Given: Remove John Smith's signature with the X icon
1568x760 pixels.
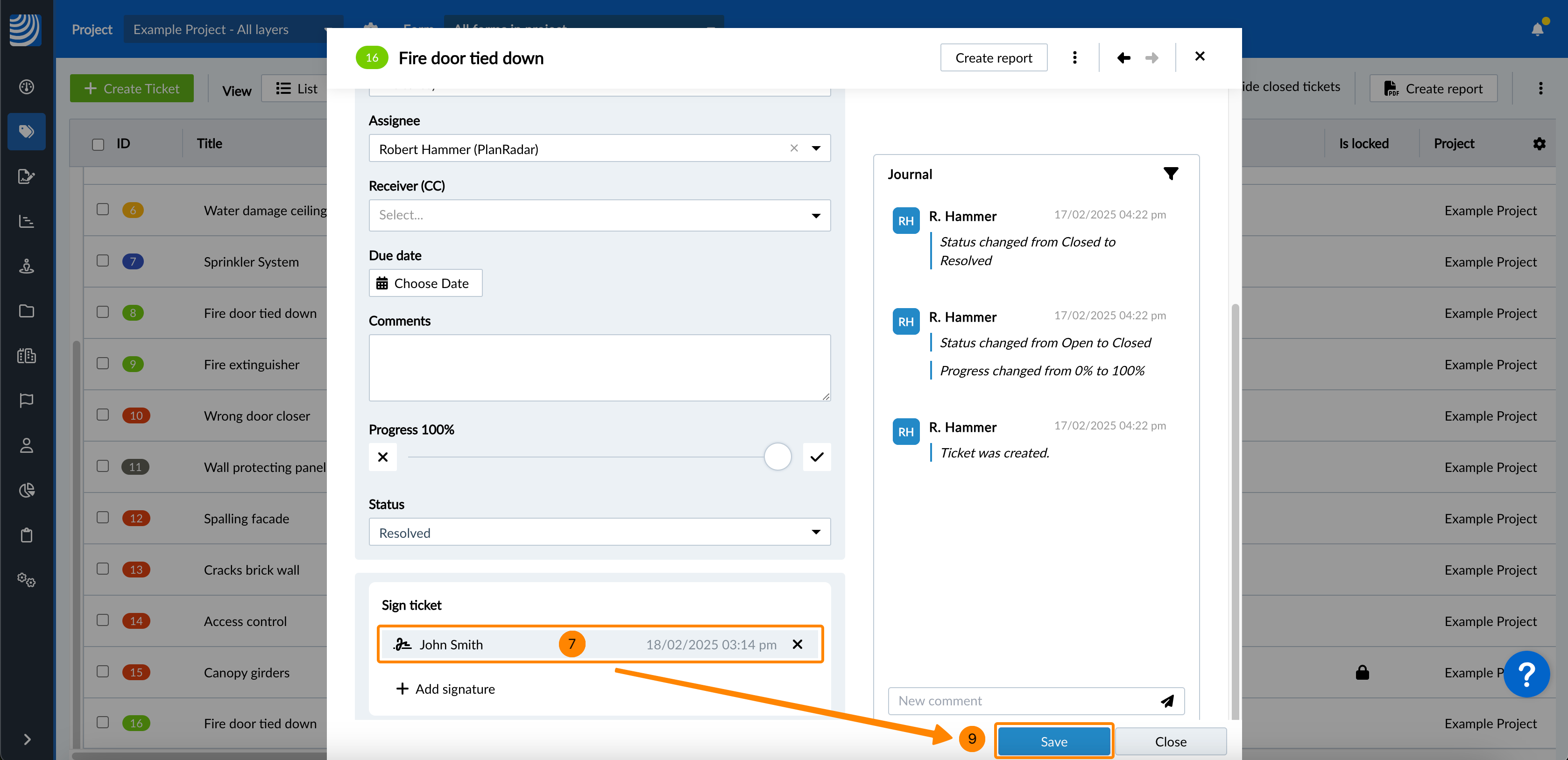Looking at the screenshot, I should [x=798, y=644].
